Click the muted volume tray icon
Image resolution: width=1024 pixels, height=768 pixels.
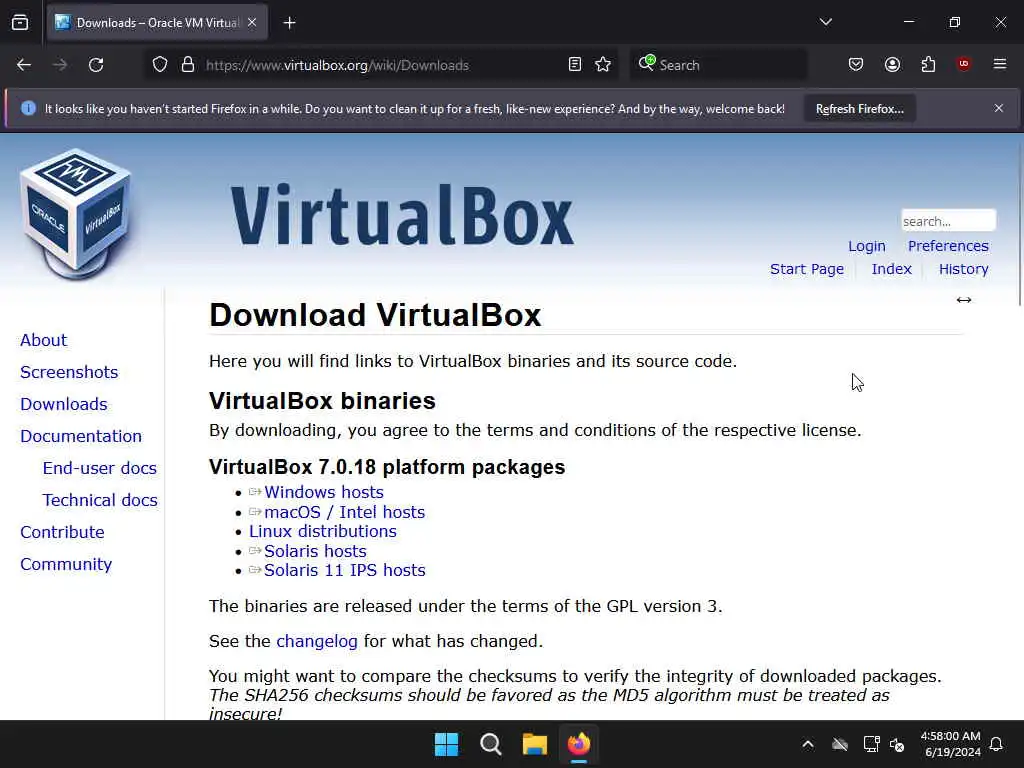[897, 744]
